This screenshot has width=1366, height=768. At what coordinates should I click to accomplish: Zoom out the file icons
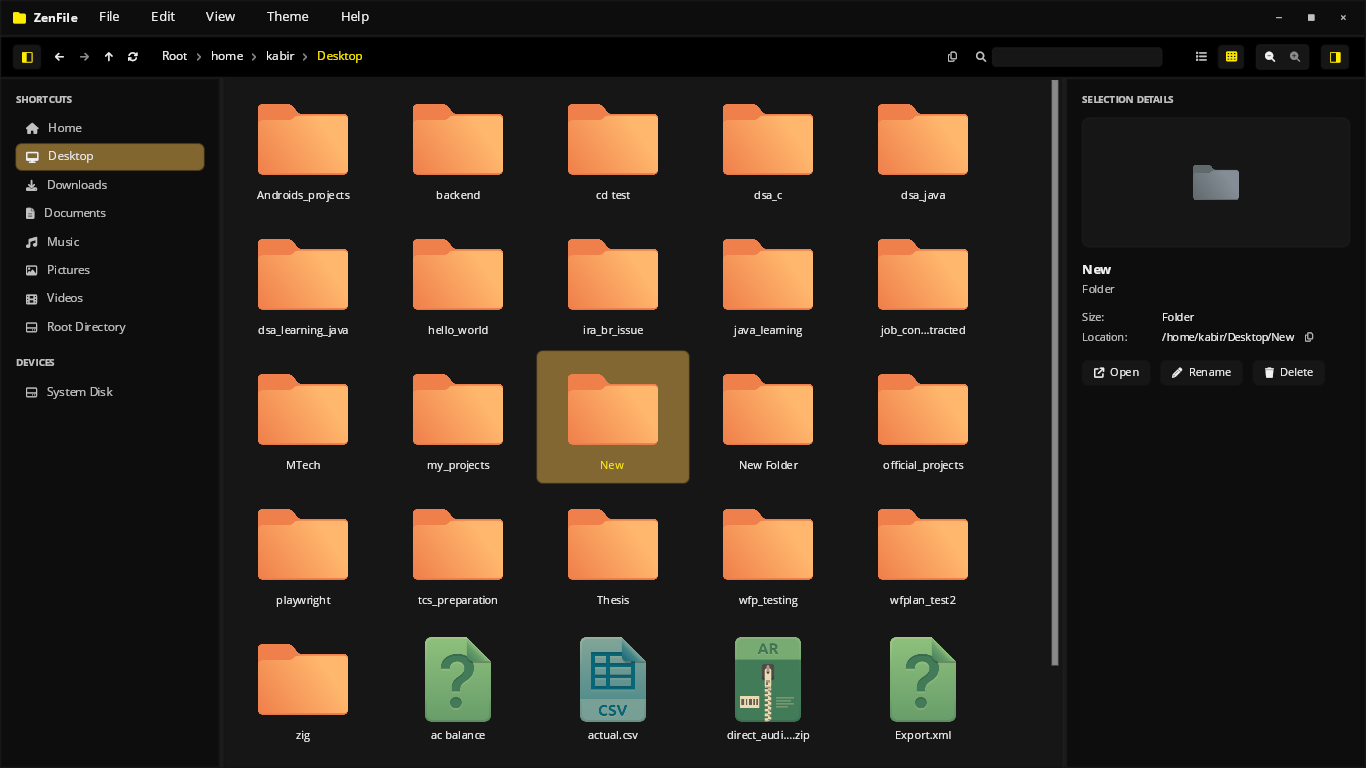click(x=1270, y=57)
